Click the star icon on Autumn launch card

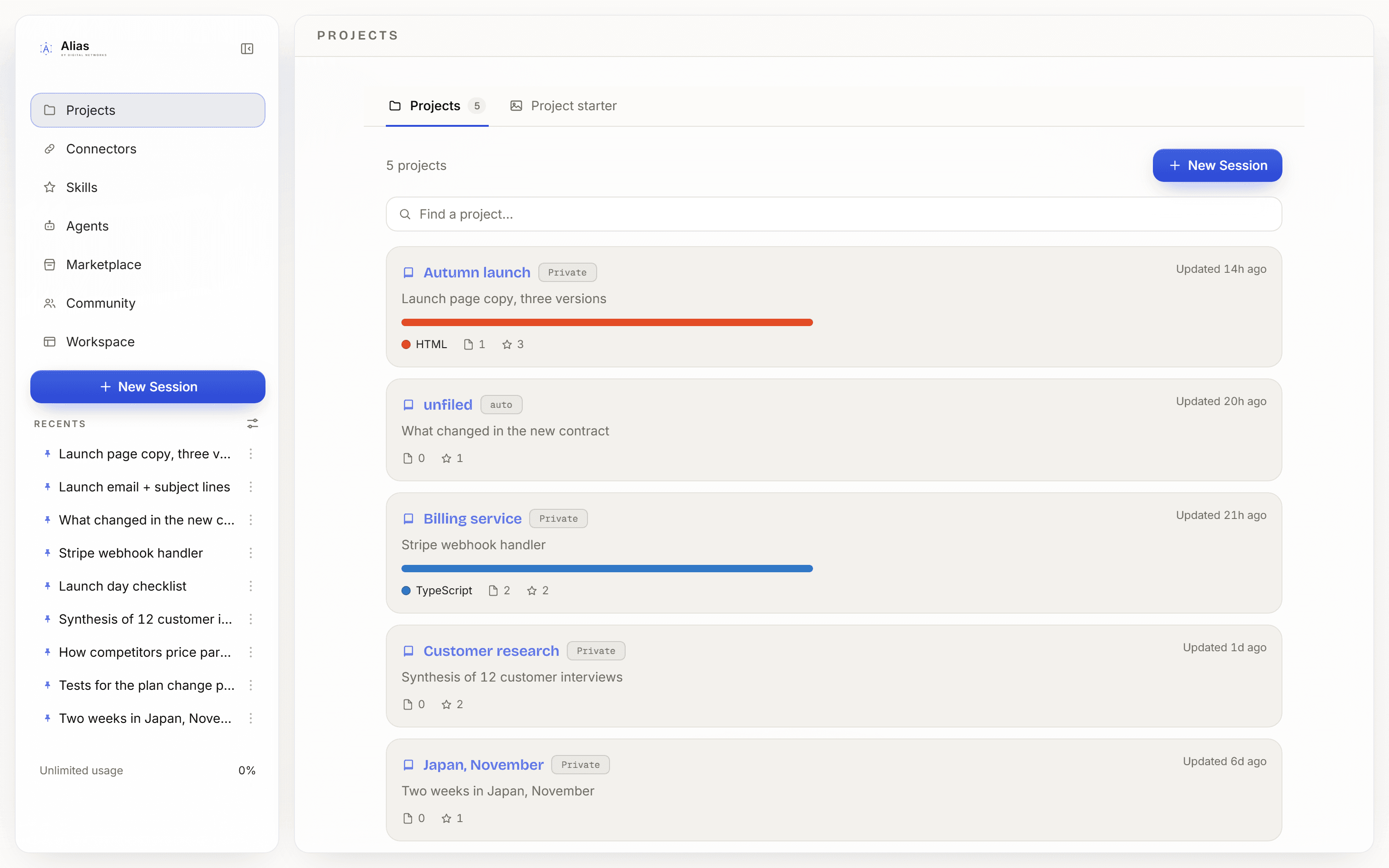507,344
